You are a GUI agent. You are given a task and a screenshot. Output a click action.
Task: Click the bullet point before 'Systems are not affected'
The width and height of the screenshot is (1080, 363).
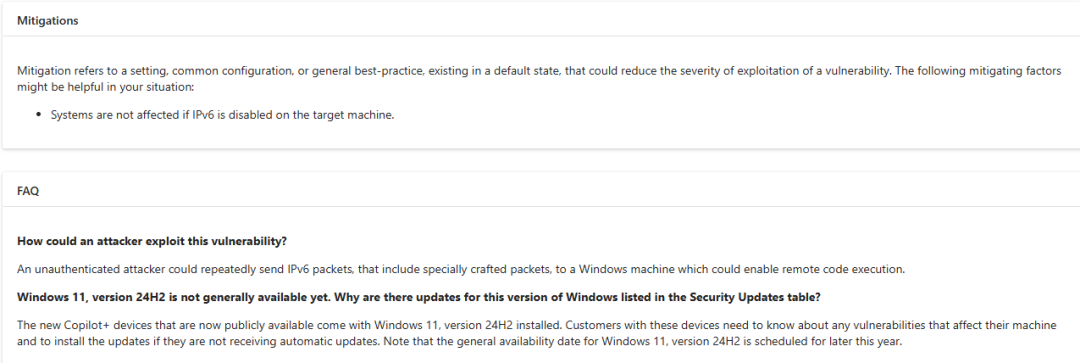click(40, 115)
